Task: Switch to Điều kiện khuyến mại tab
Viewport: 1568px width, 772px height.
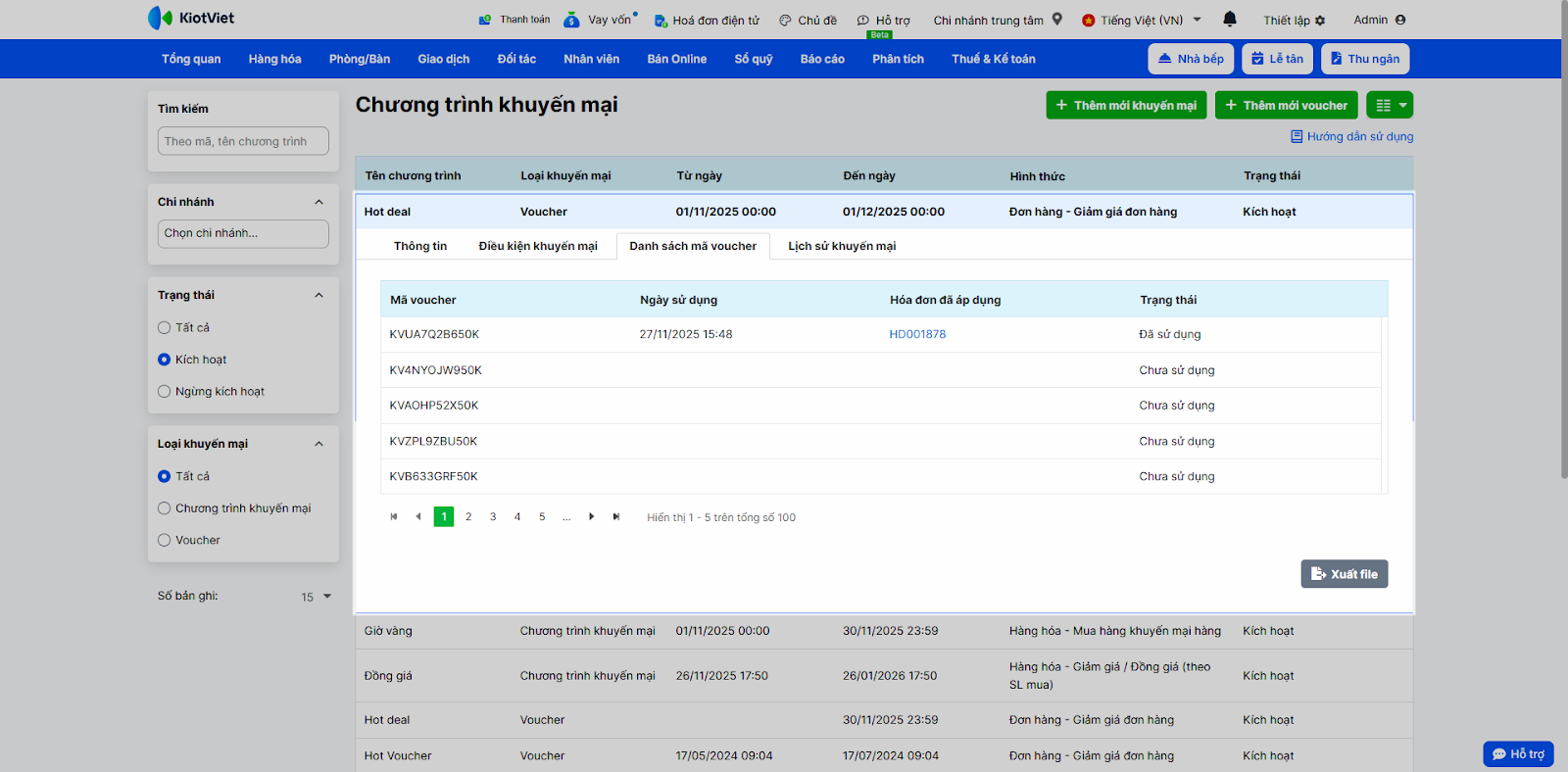Action: tap(537, 247)
